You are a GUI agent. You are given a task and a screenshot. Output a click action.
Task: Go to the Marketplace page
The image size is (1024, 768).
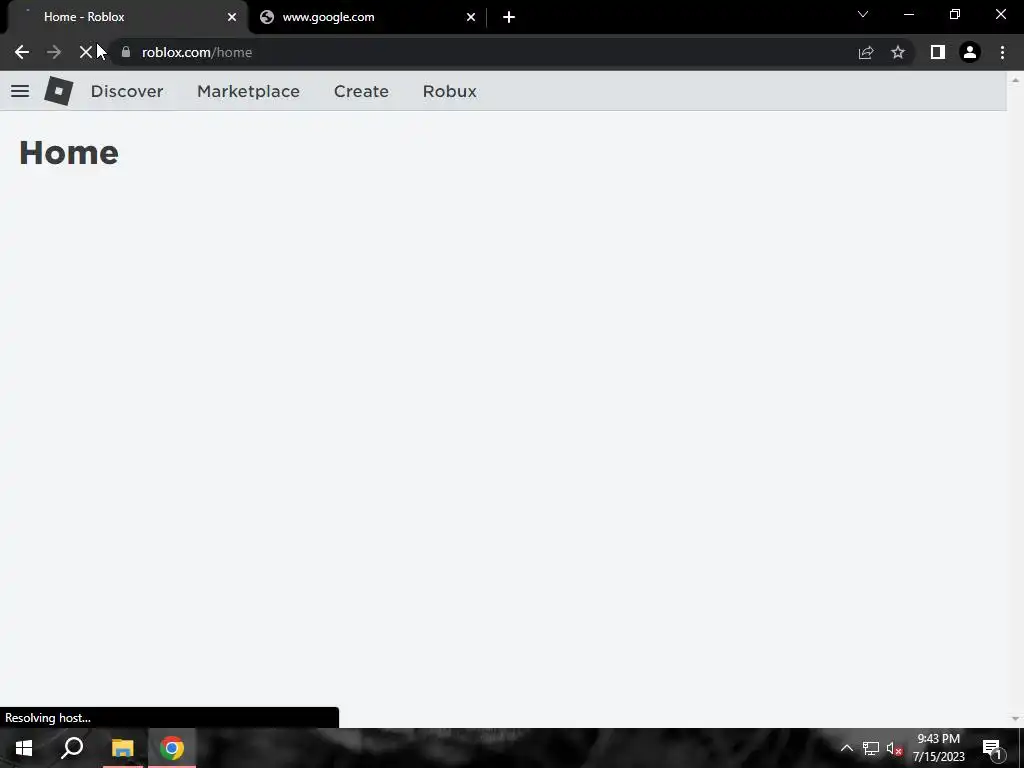(248, 91)
